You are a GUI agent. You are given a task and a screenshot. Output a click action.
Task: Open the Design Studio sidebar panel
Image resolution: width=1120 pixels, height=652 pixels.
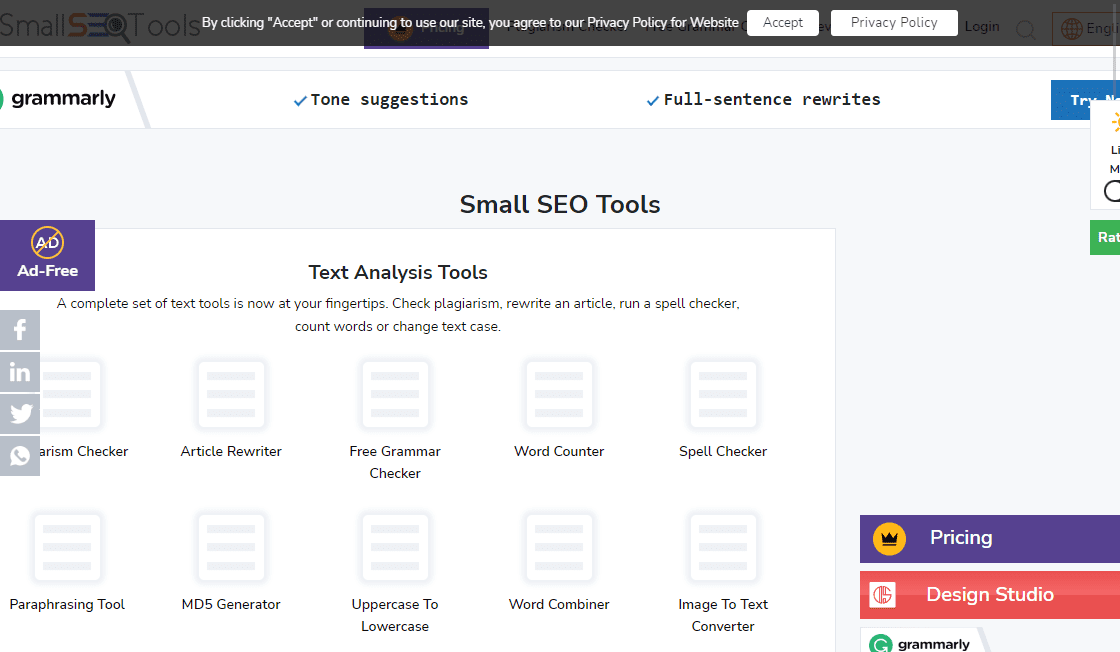pos(990,594)
